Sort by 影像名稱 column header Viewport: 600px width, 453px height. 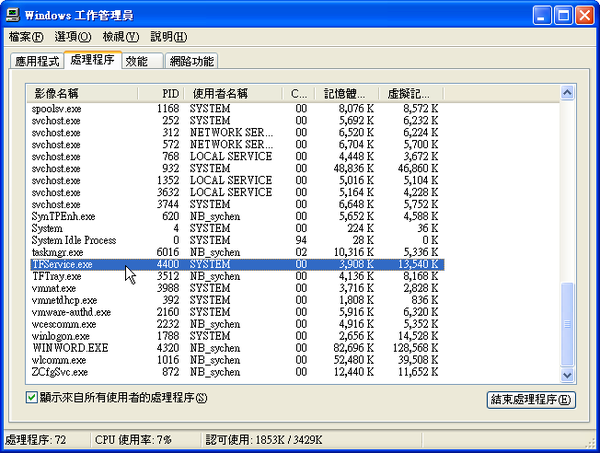pyautogui.click(x=82, y=93)
